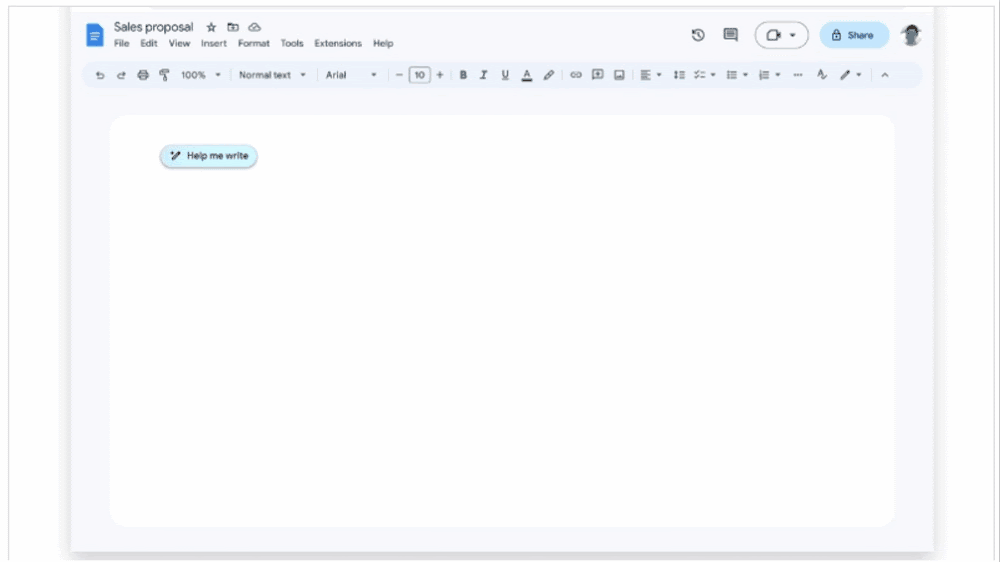Image resolution: width=1000 pixels, height=562 pixels.
Task: Open the Normal text style dropdown
Action: [272, 75]
